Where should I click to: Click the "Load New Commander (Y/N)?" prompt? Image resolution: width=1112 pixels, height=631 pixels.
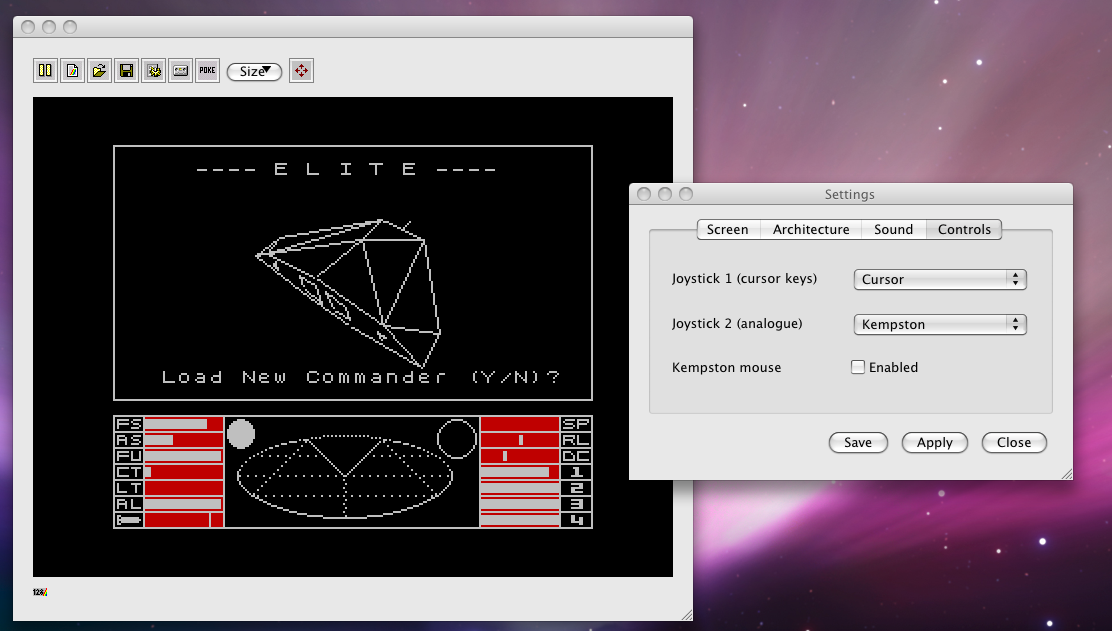click(x=361, y=377)
